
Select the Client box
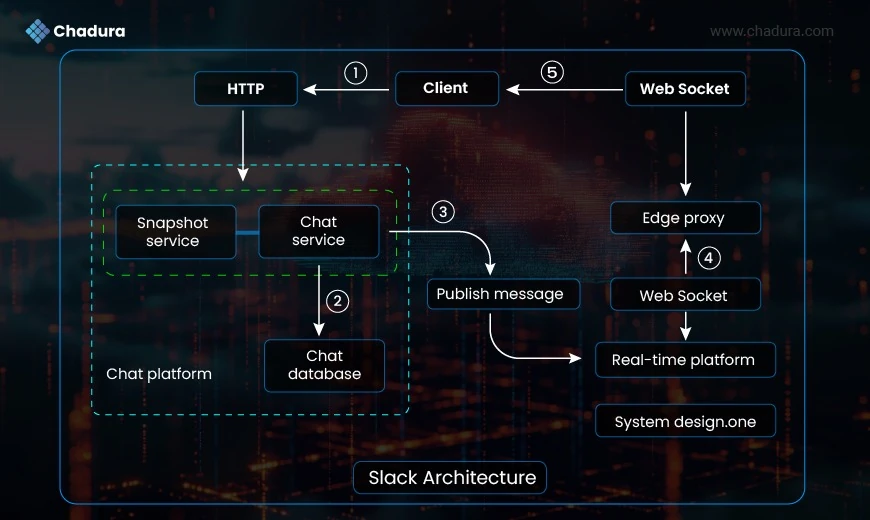tap(447, 88)
